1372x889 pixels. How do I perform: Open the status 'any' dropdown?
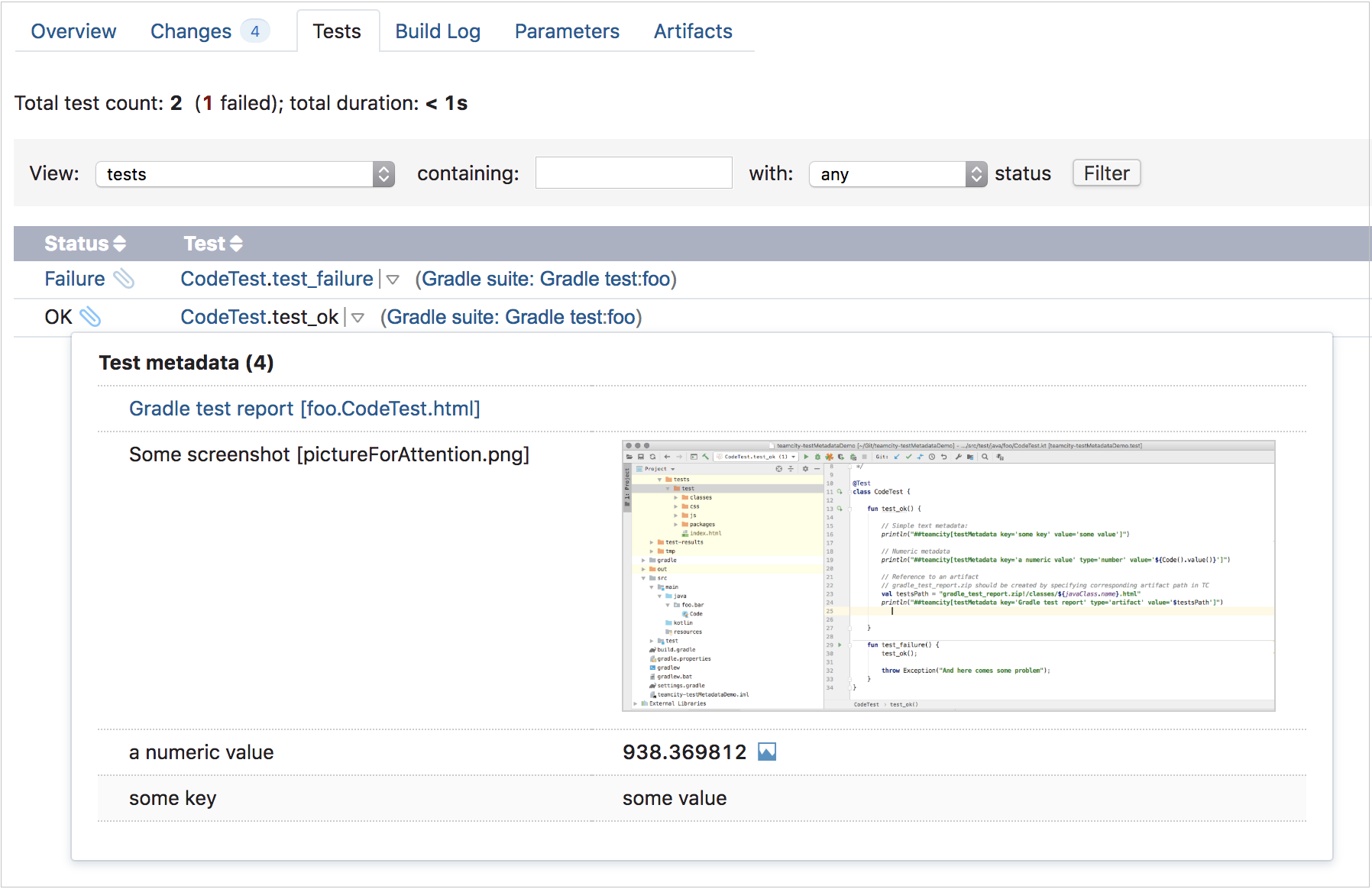(898, 174)
